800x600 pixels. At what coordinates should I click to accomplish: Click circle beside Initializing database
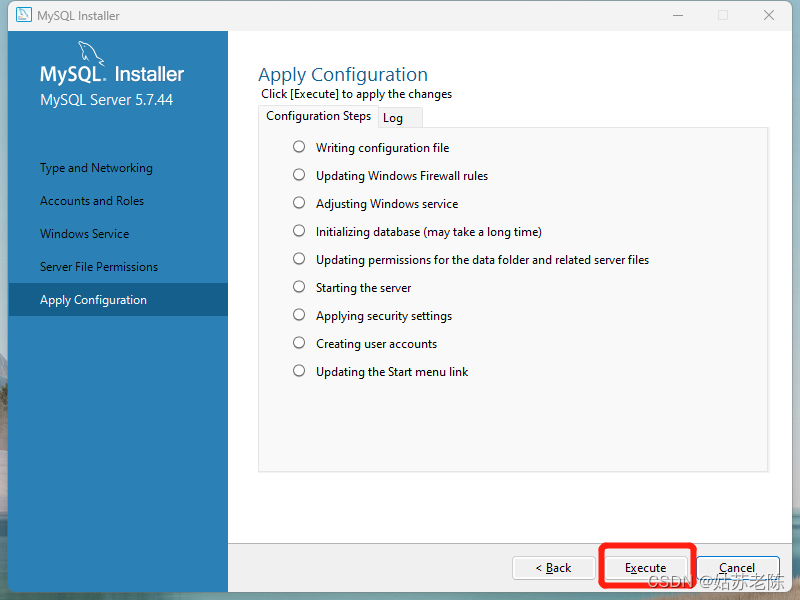coord(299,231)
